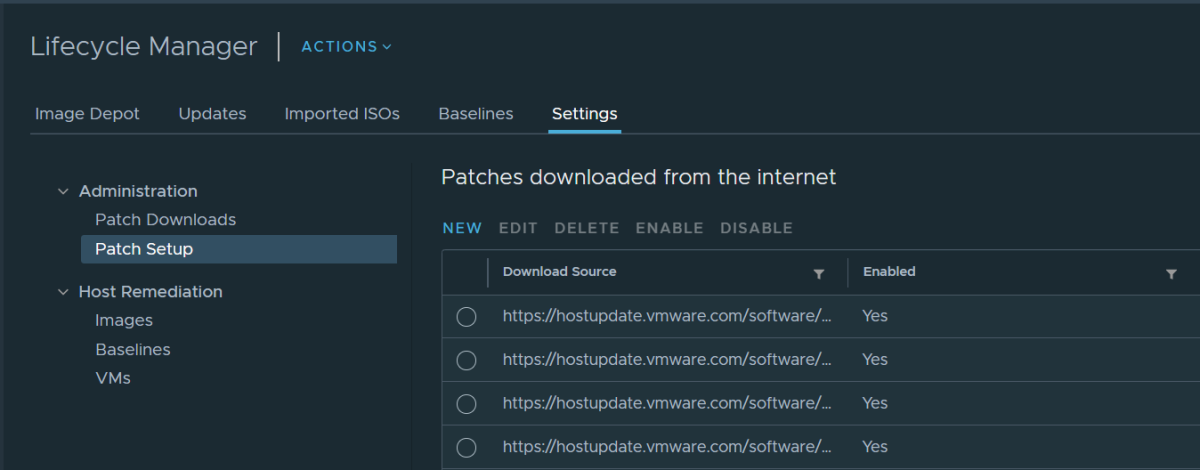Sort by Enabled column header
The width and height of the screenshot is (1200, 470).
pos(889,272)
